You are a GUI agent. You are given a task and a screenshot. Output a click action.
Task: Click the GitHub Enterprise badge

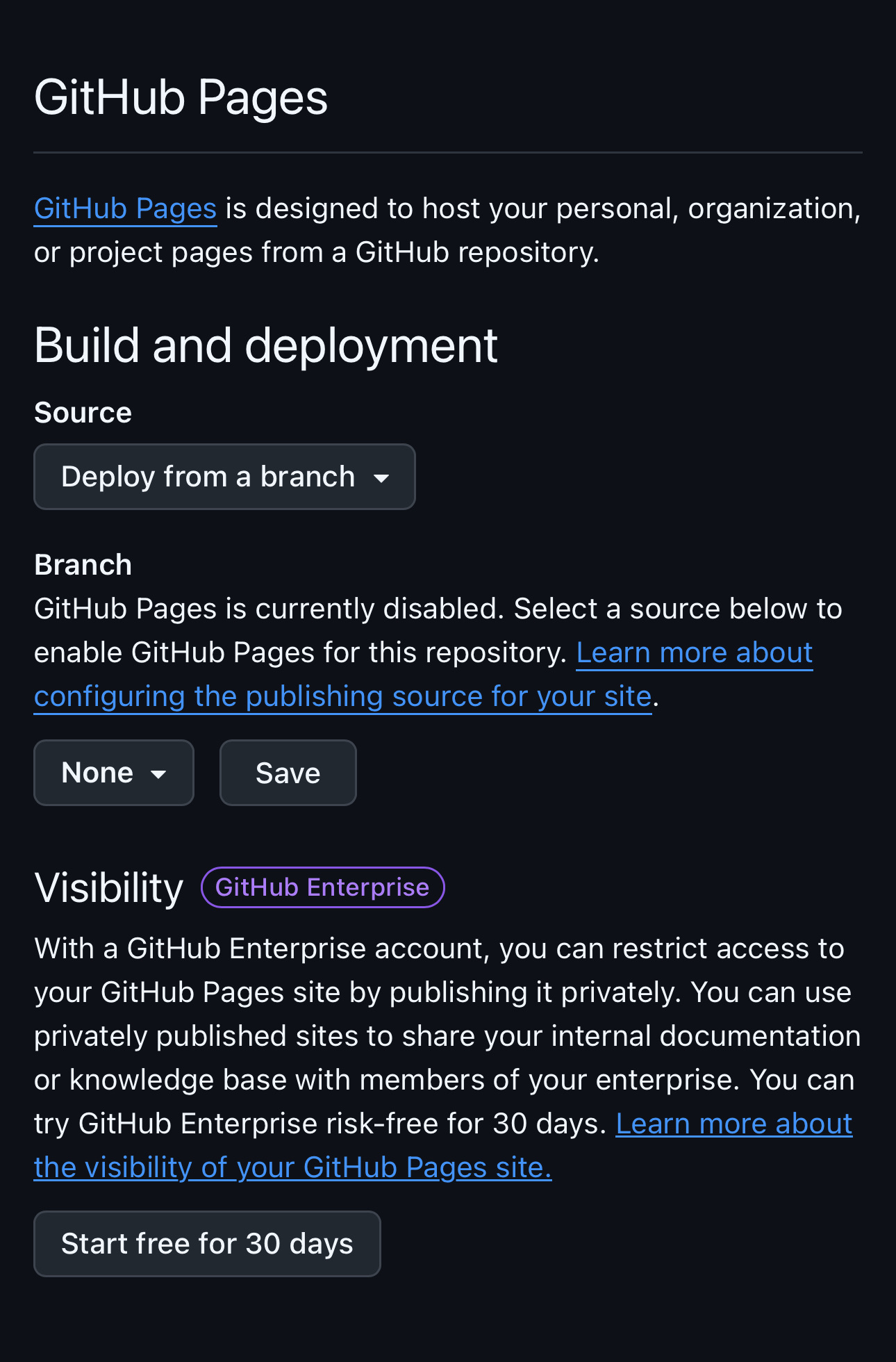click(x=322, y=887)
